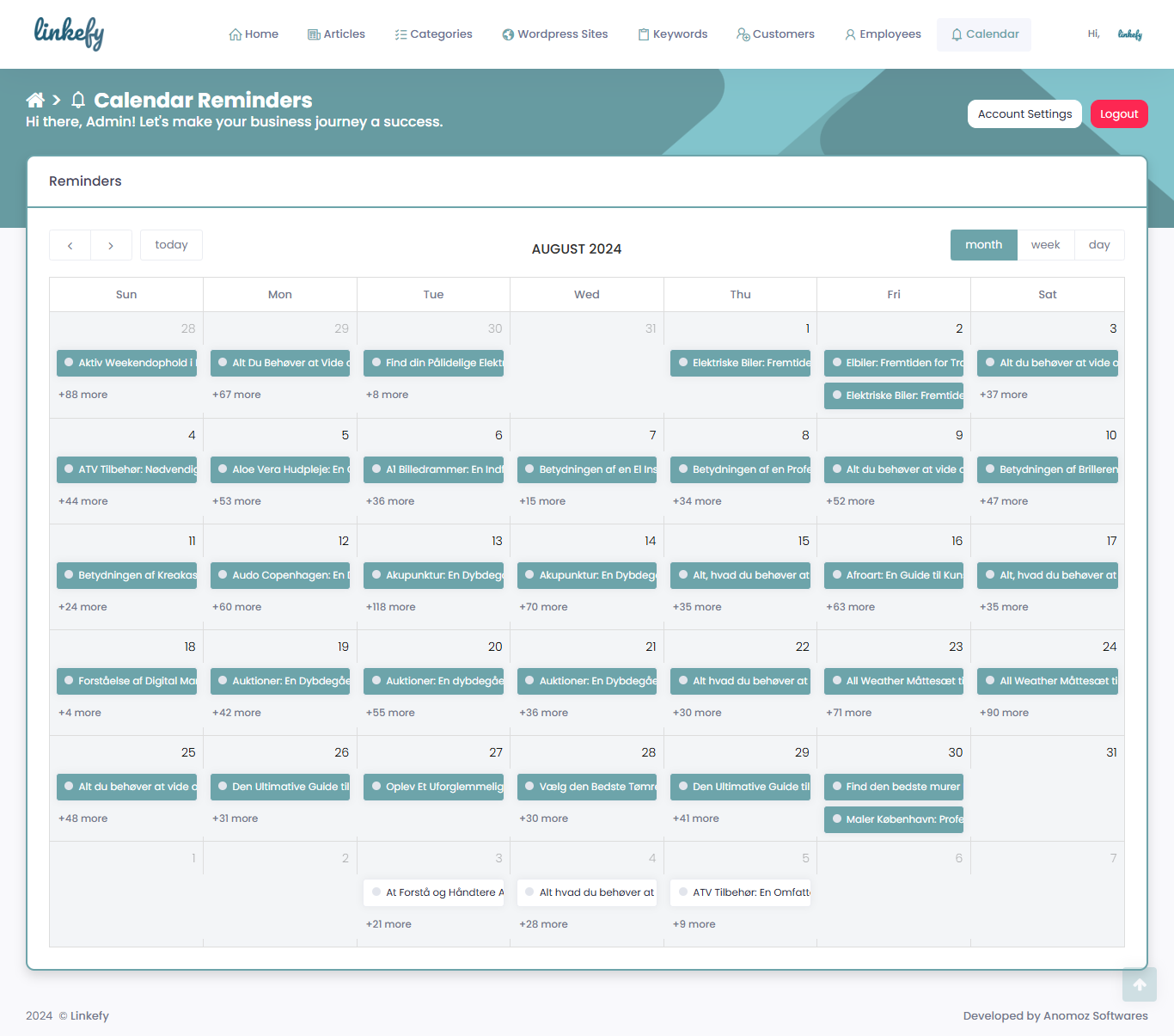Image resolution: width=1174 pixels, height=1036 pixels.
Task: Show +118 more reminders on August 13
Action: pyautogui.click(x=390, y=607)
